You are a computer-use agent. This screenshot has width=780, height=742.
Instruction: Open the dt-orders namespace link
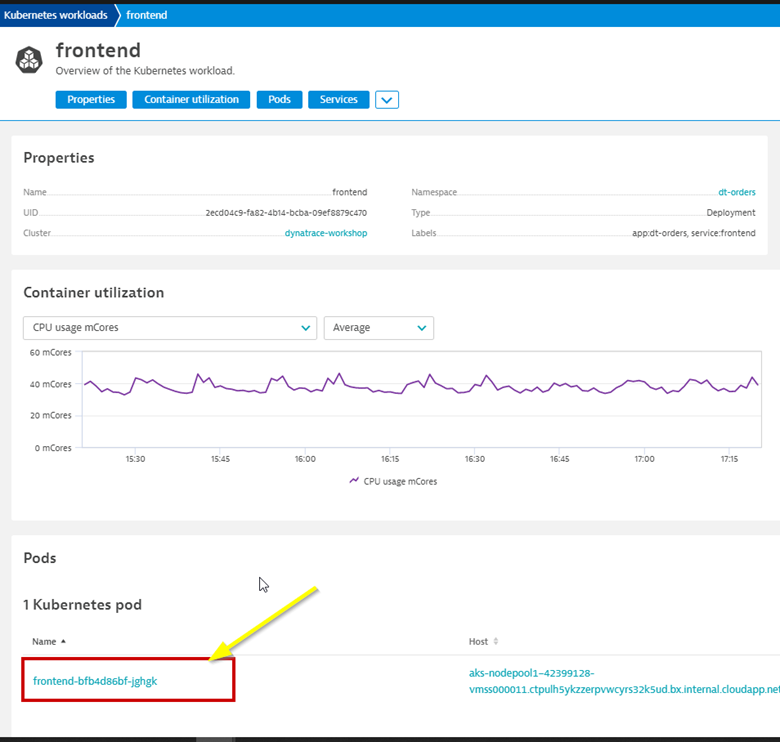tap(736, 192)
